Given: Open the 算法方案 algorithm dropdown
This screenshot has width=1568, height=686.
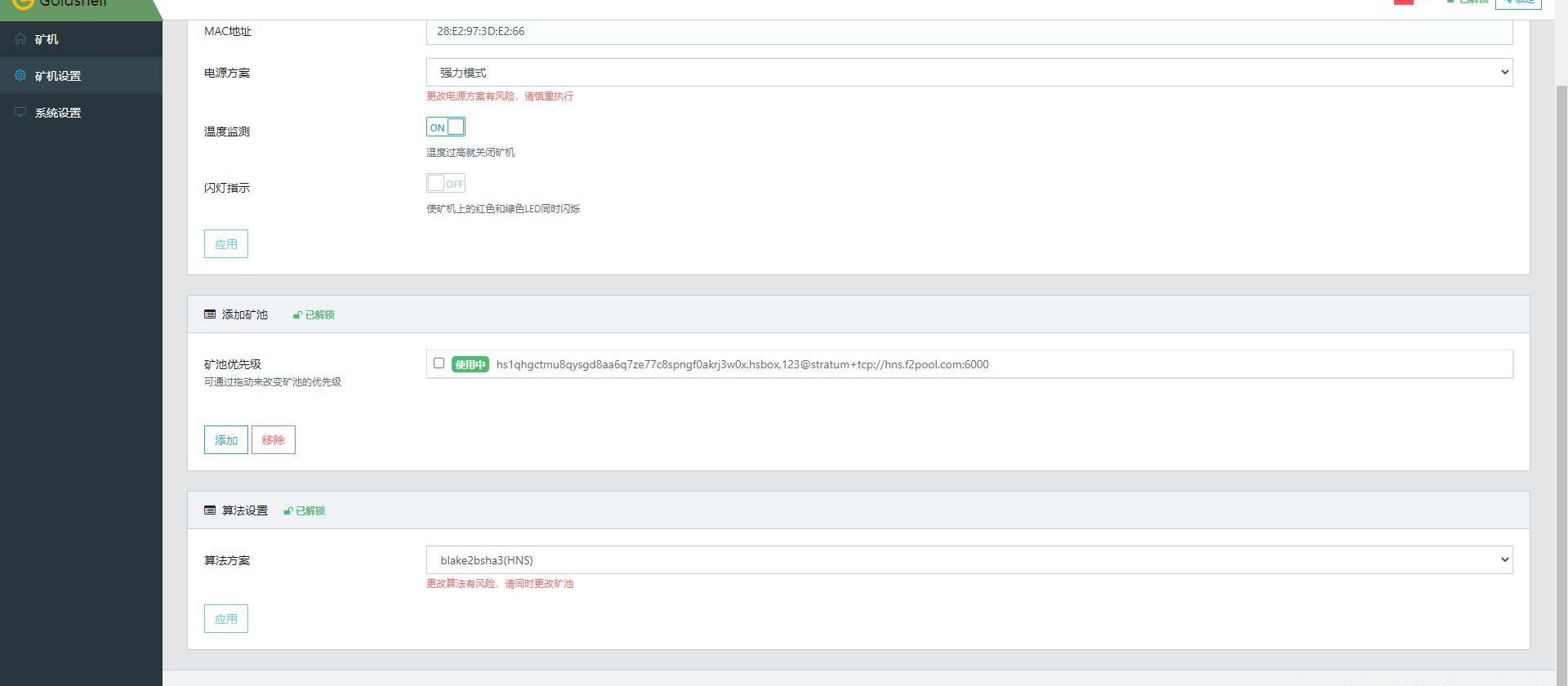Looking at the screenshot, I should (969, 560).
